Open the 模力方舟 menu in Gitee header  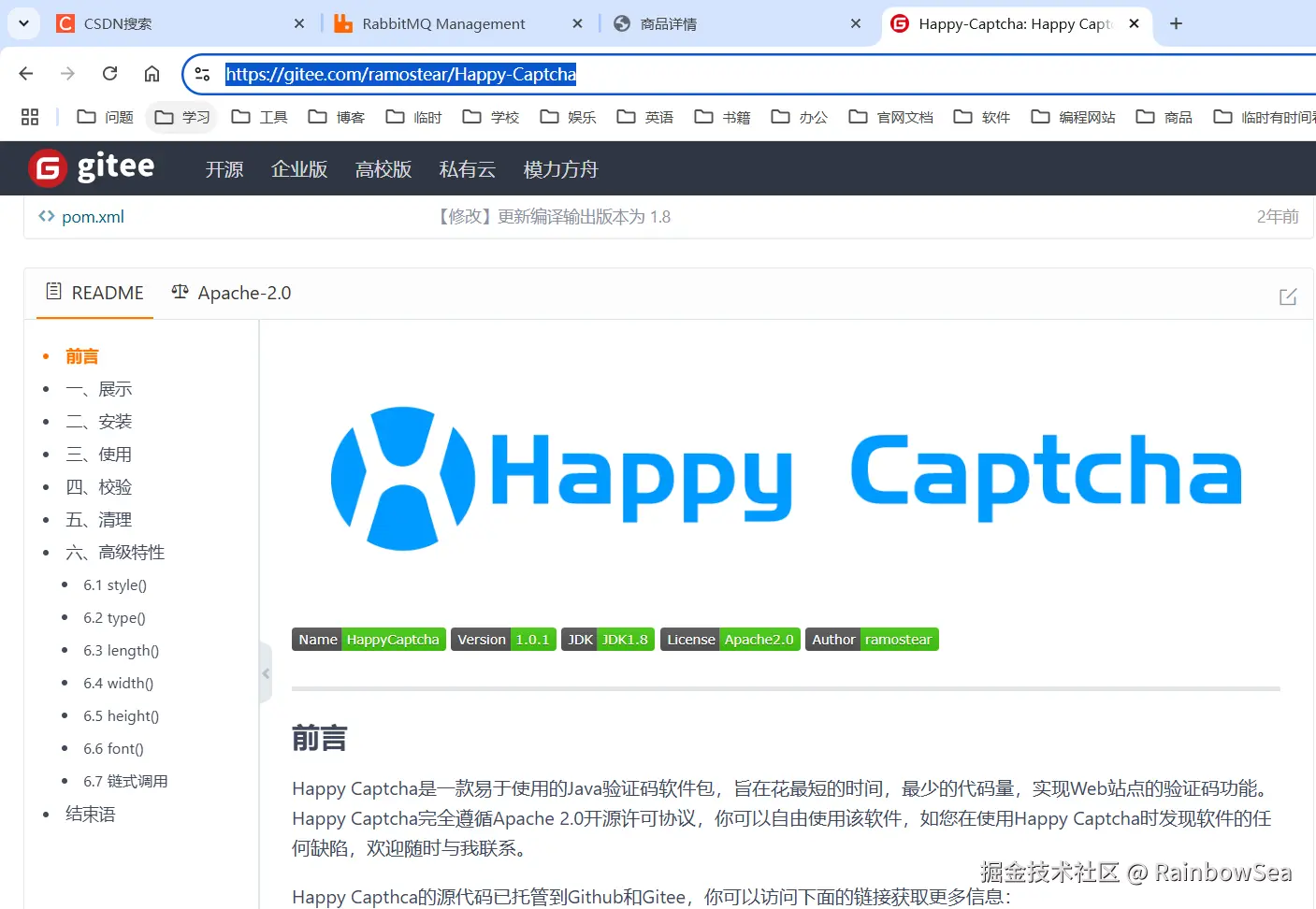[x=561, y=169]
